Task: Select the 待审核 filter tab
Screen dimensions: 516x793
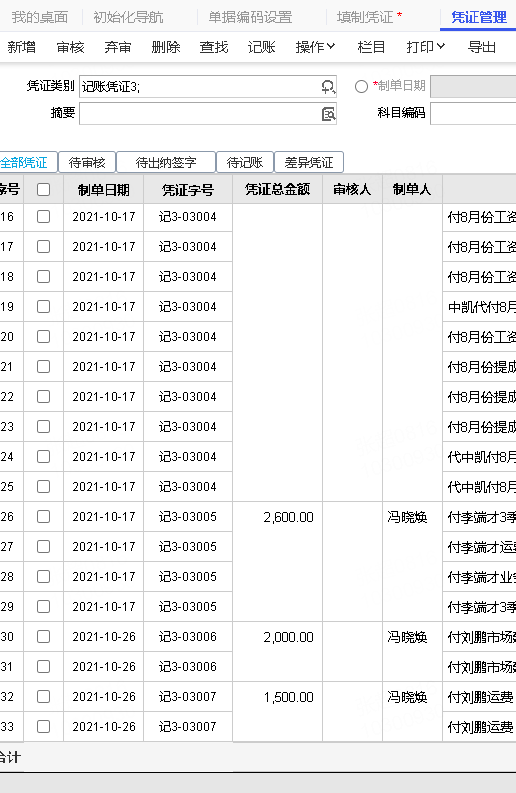Action: coord(87,162)
